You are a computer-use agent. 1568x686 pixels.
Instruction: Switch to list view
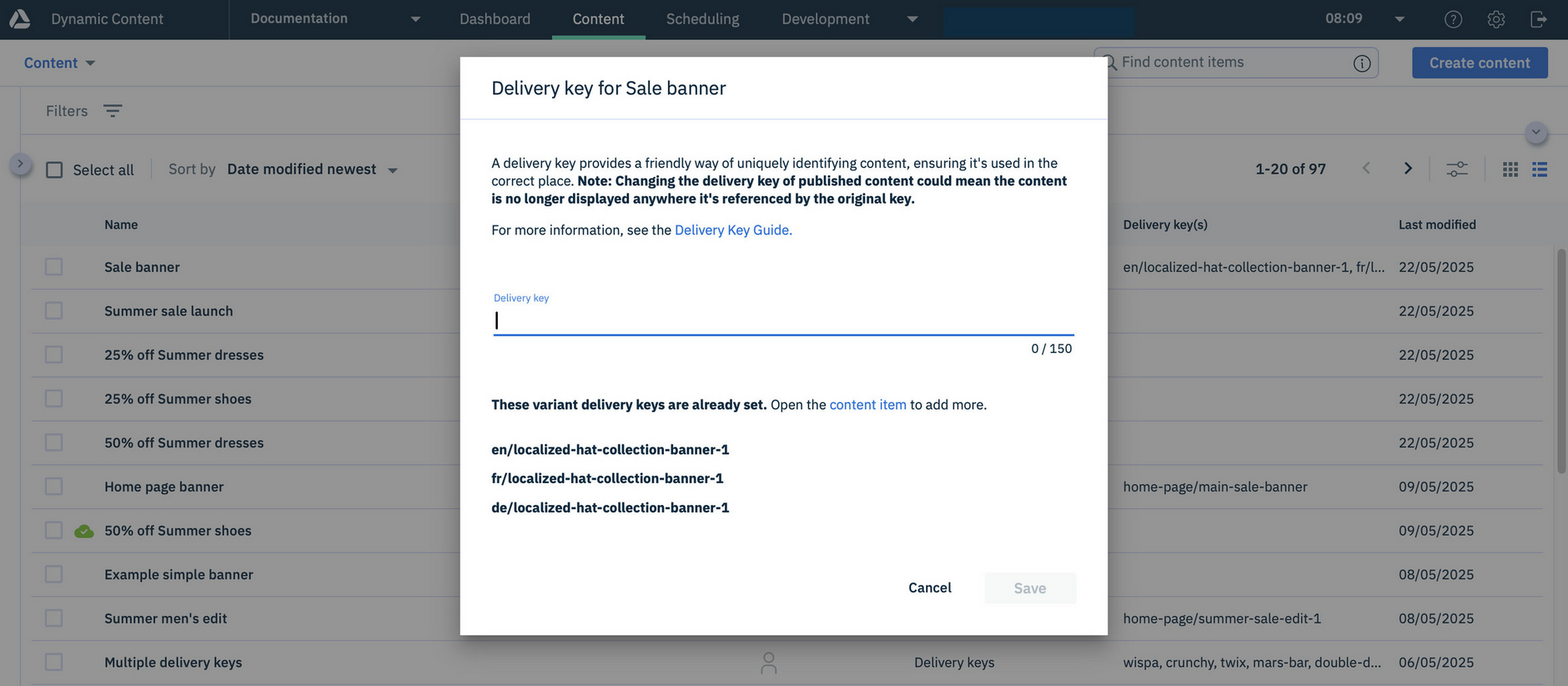coord(1540,169)
